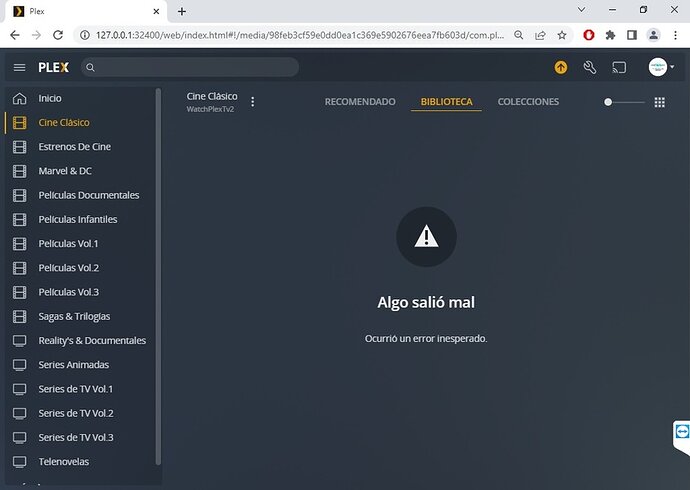Click the Telenovelas TV icon

point(19,461)
